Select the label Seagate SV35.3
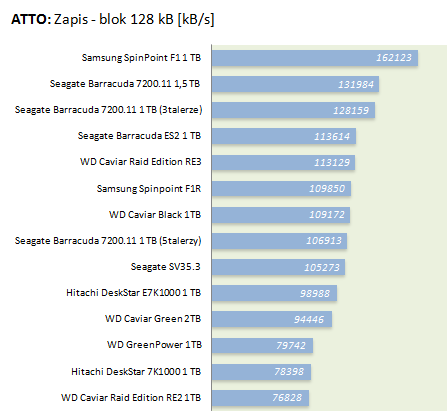 166,267
